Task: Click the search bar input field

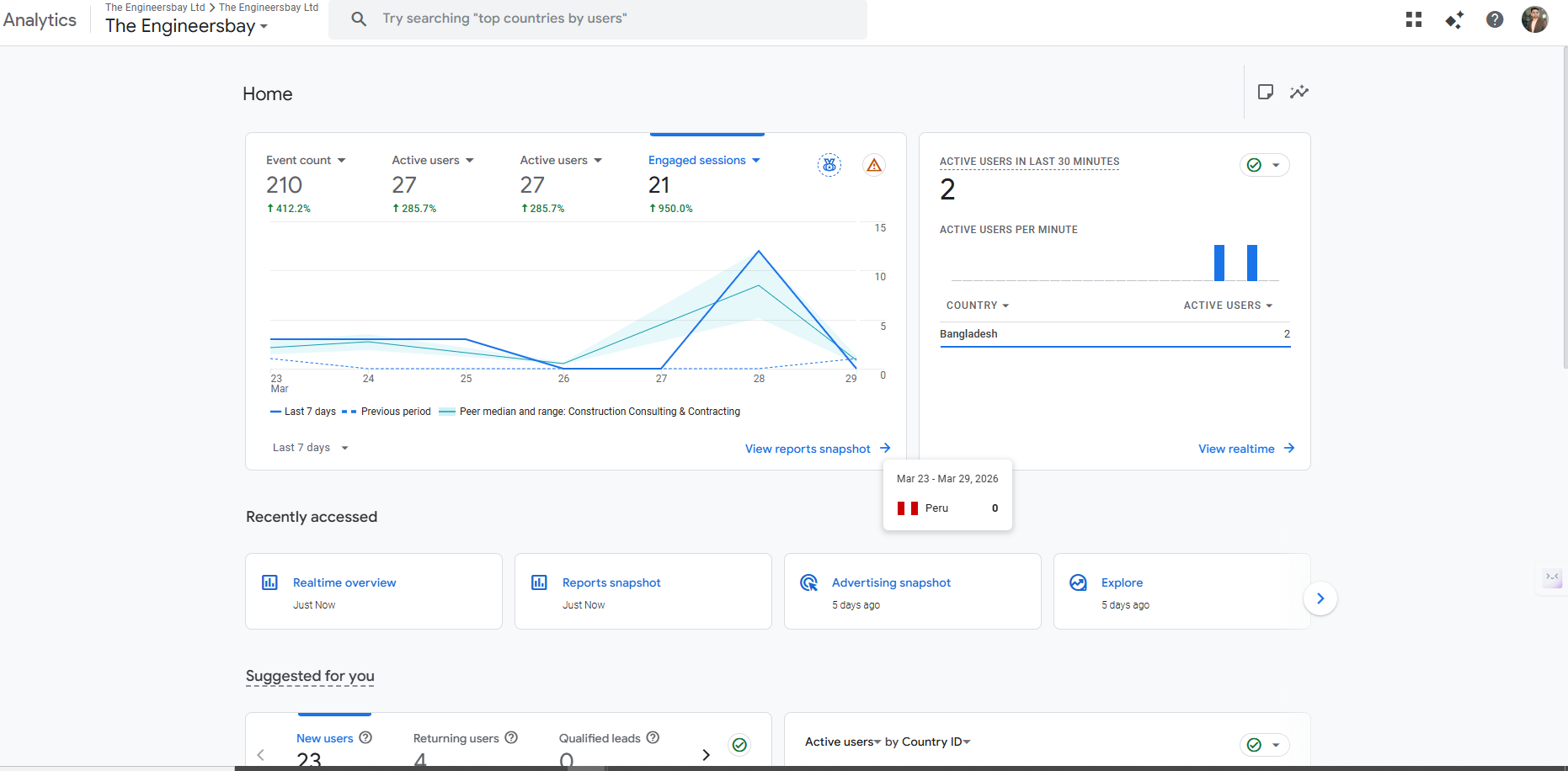Action: pos(598,19)
